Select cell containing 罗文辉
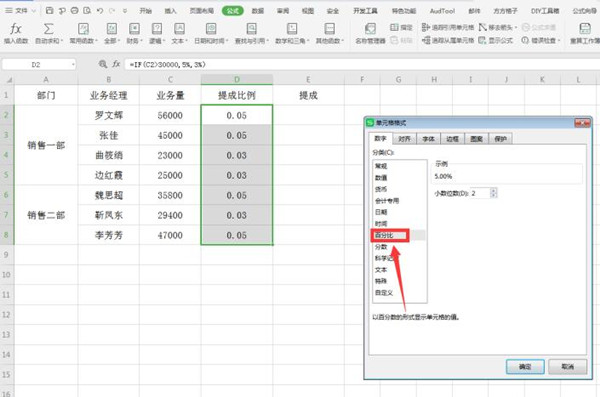 pyautogui.click(x=109, y=115)
